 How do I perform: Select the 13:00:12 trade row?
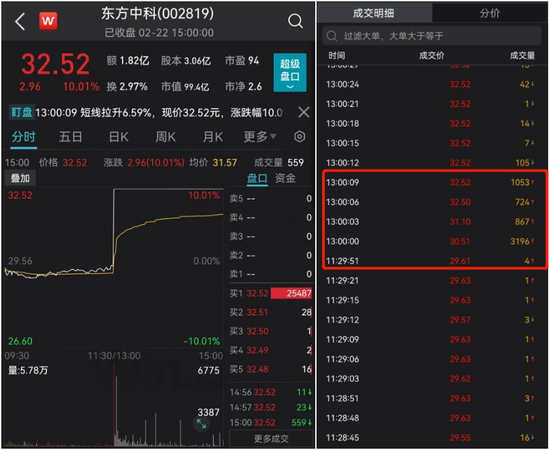pos(432,163)
